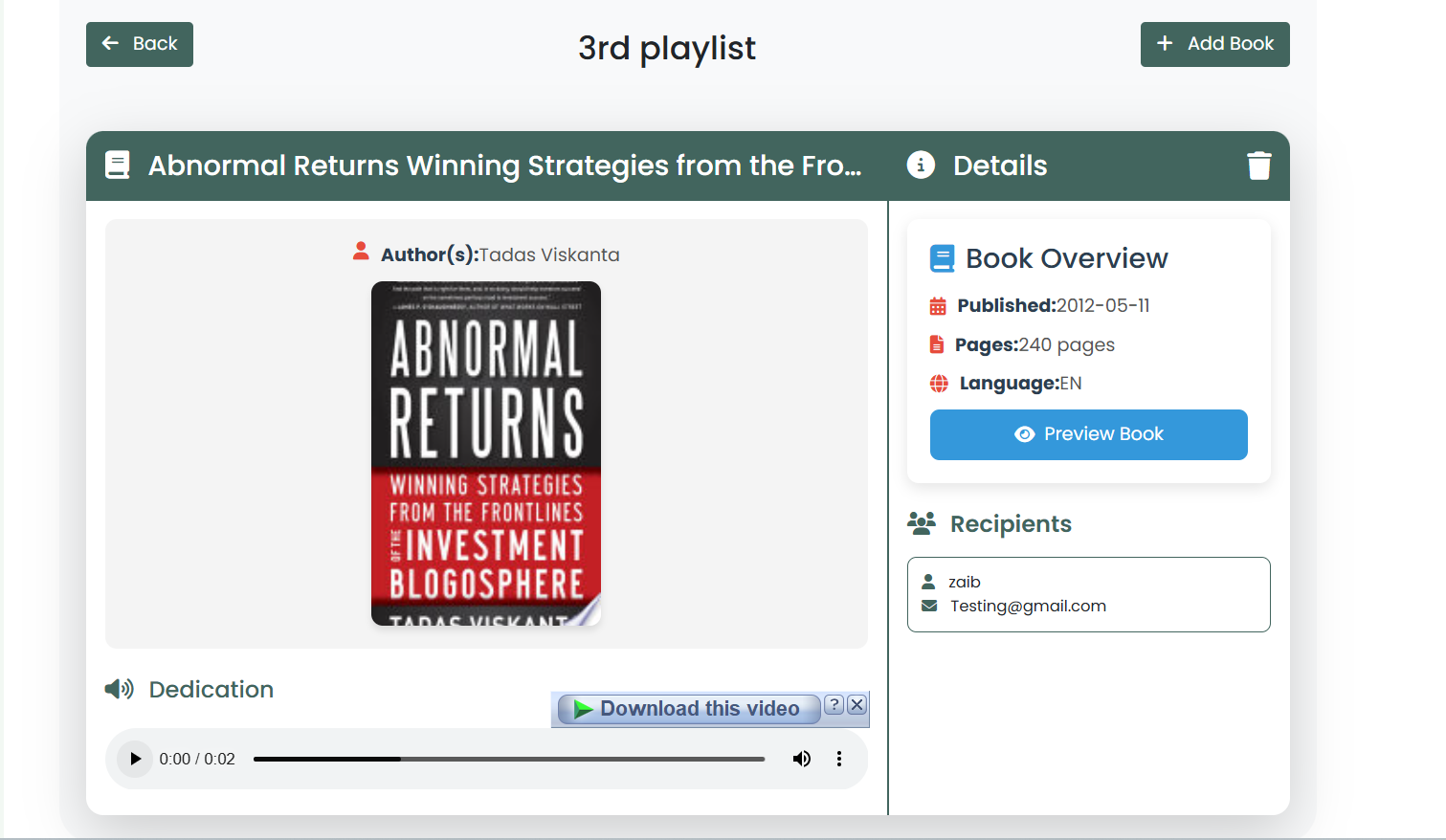Click the Abnormal Returns book cover
This screenshot has height=840, width=1446.
point(485,453)
